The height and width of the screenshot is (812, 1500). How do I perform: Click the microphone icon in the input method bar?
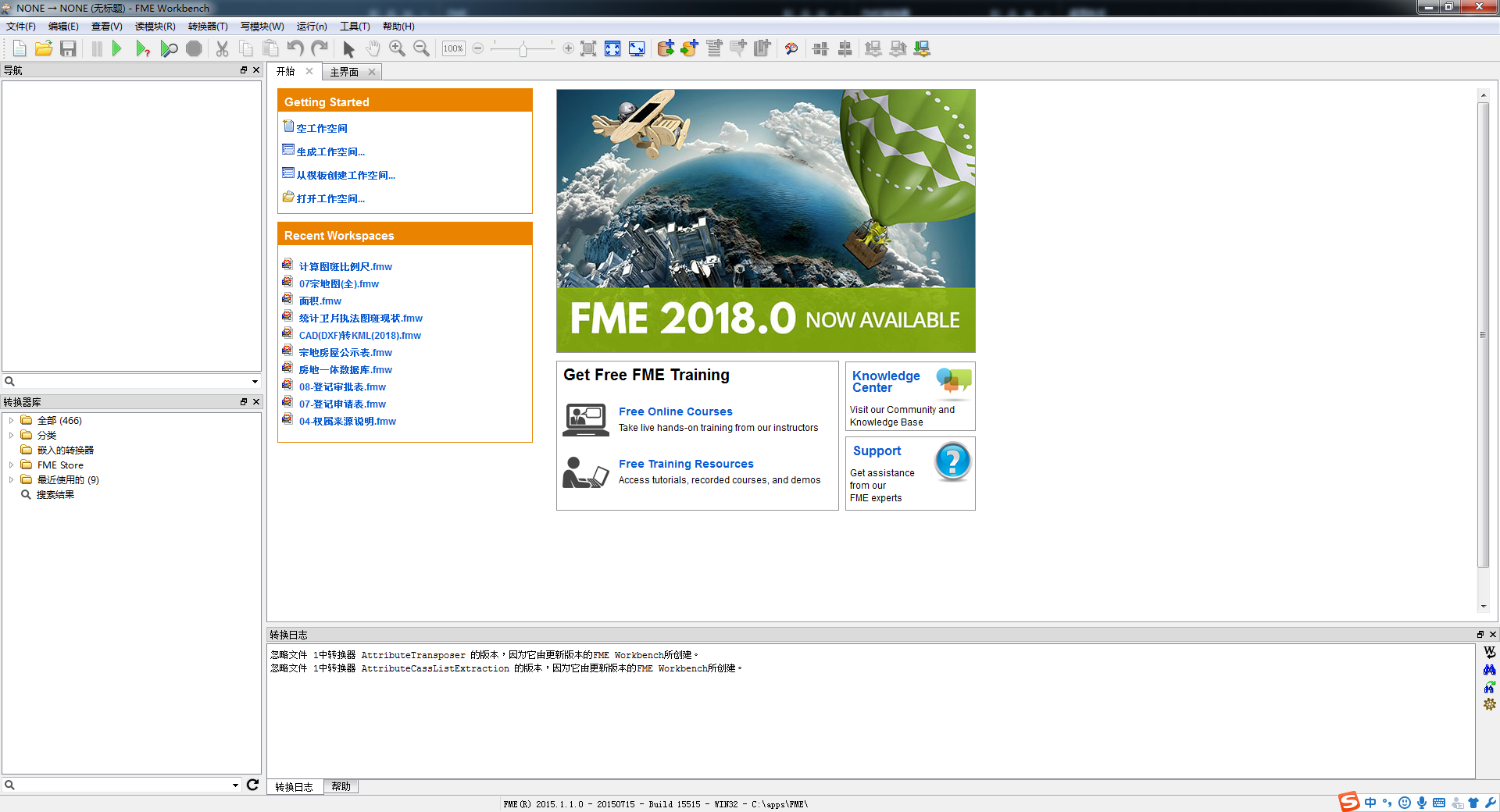click(1422, 803)
